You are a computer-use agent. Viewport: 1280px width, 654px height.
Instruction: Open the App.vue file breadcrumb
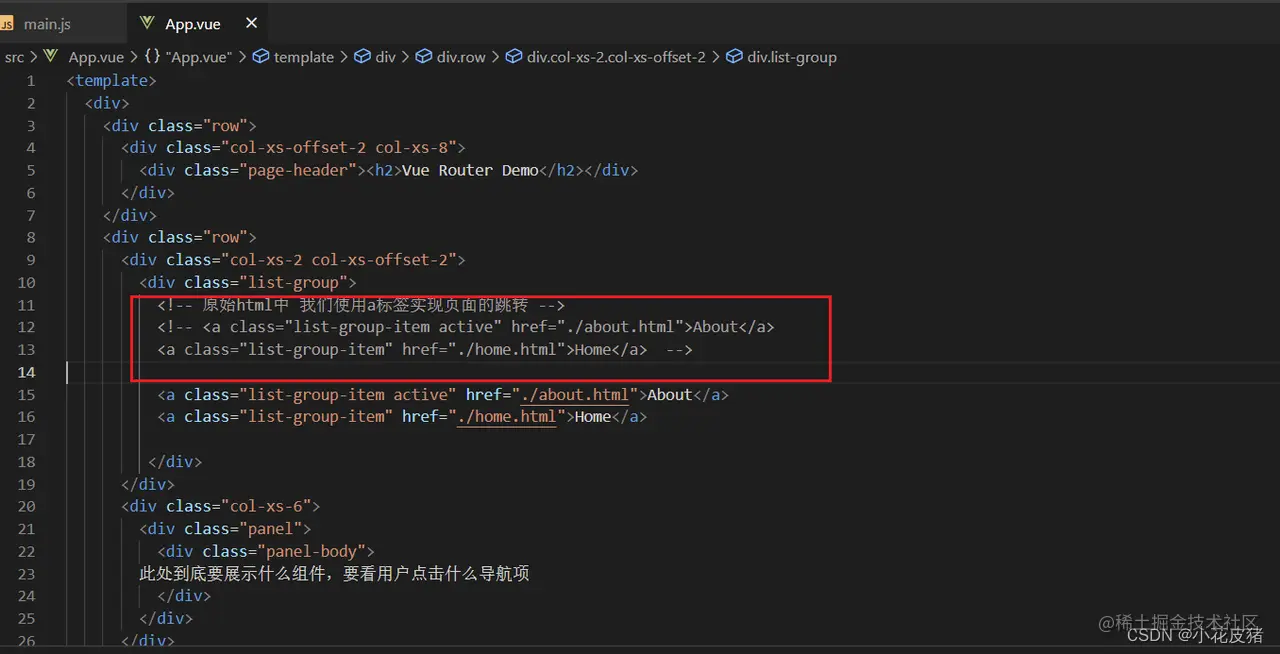[96, 57]
